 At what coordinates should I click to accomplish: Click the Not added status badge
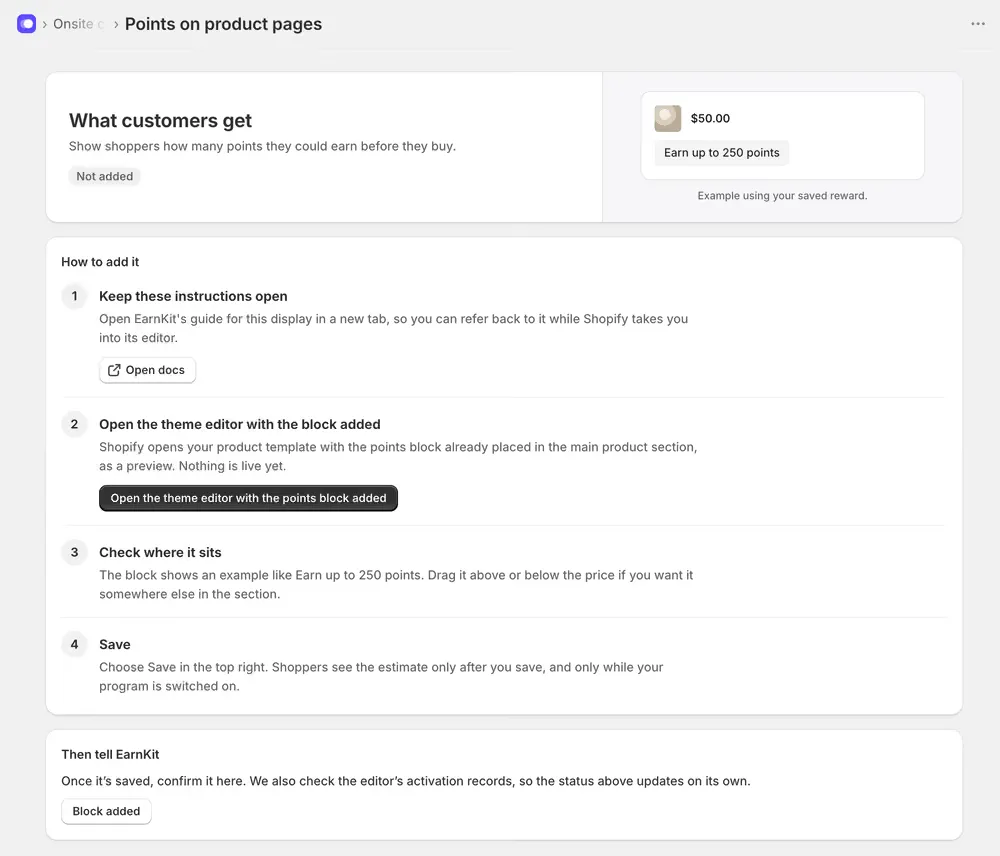pos(105,177)
